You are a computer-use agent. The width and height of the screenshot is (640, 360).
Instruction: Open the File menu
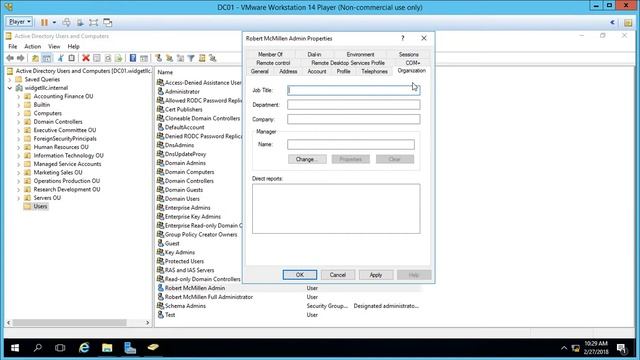(13, 47)
